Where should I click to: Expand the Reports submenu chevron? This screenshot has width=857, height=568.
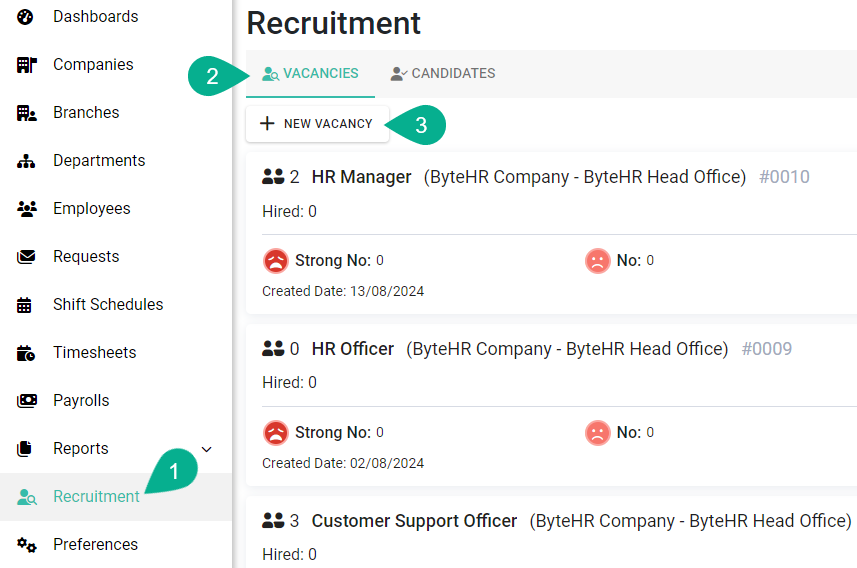pos(207,449)
